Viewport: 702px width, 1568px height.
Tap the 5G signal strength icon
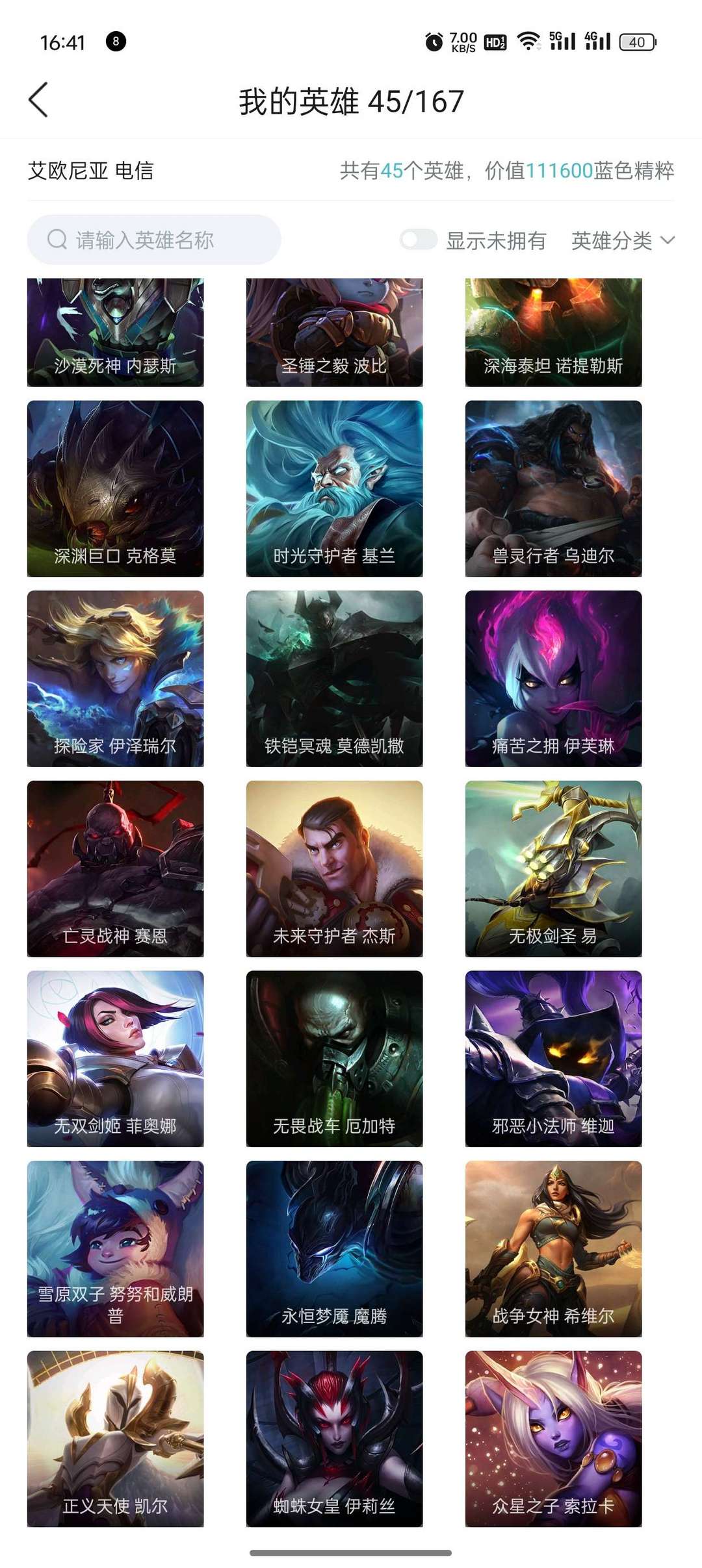pos(562,41)
